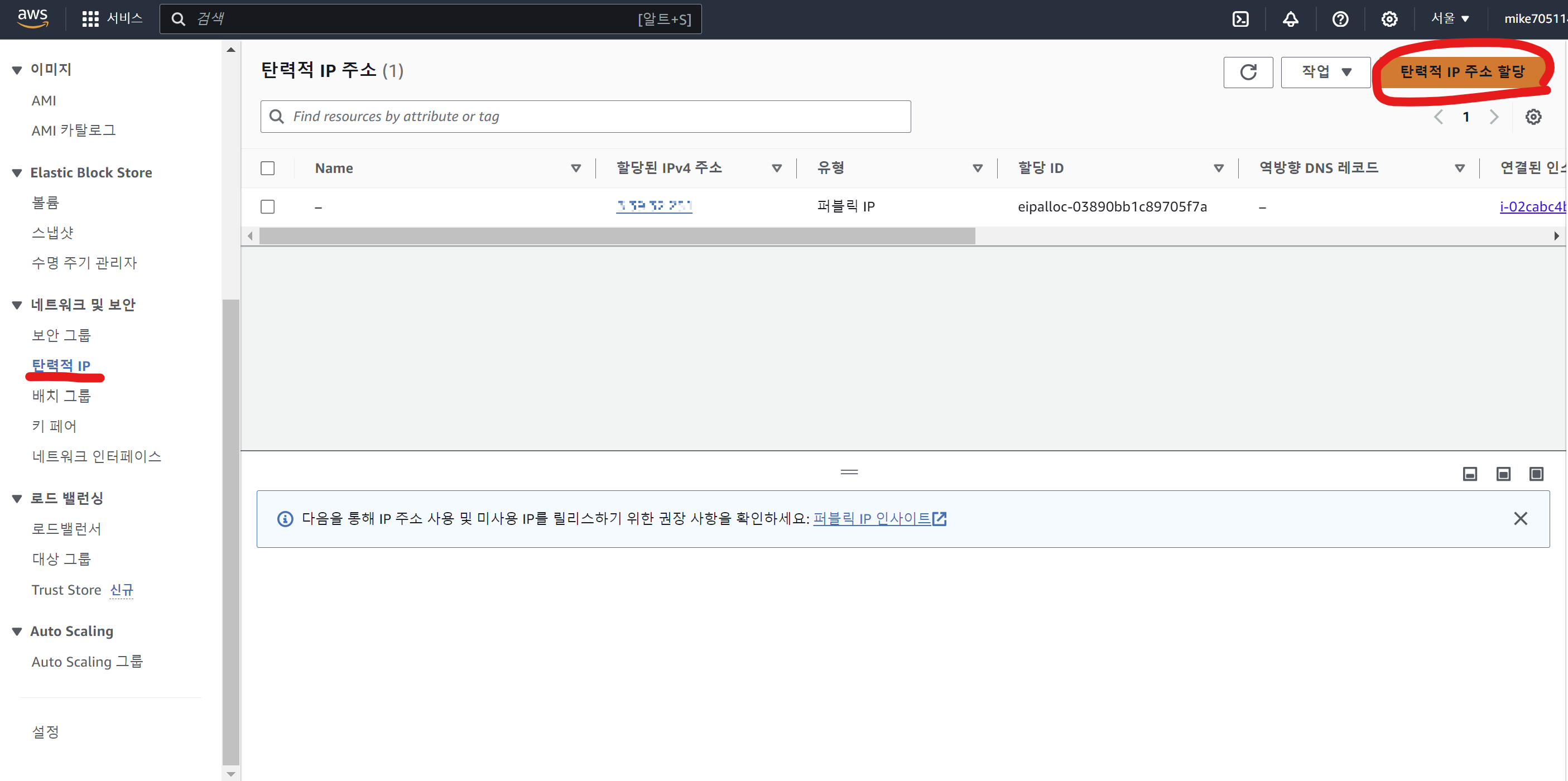Click the AWS logo home icon
This screenshot has height=781, width=1568.
(32, 18)
